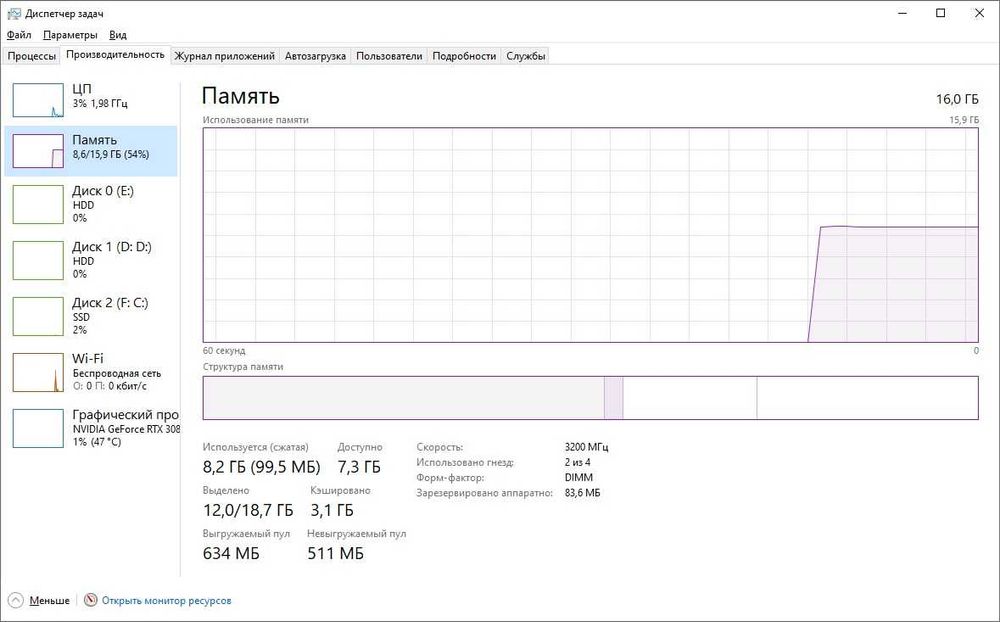1000x622 pixels.
Task: Open the Параметры menu
Action: (70, 34)
